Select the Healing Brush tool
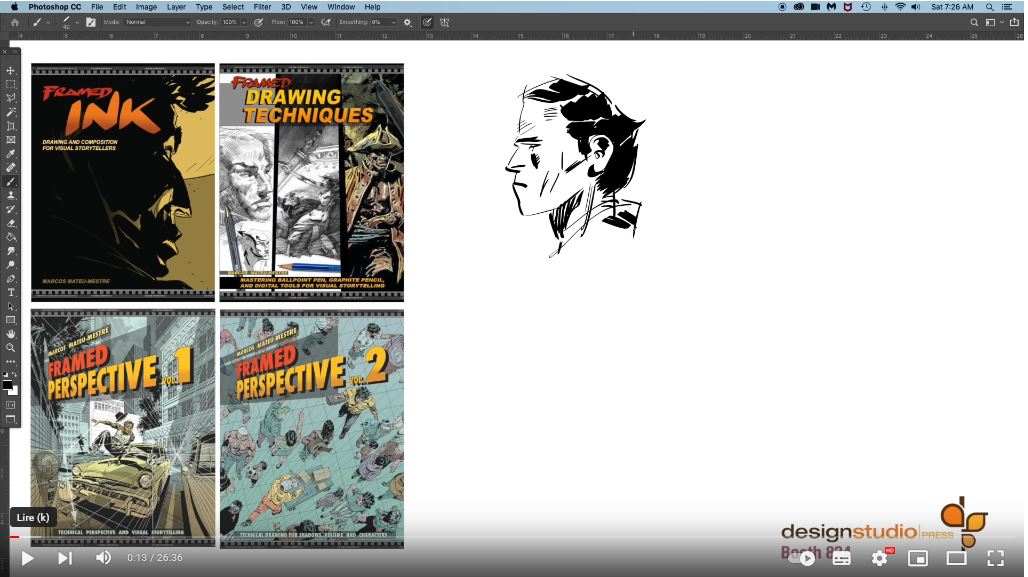The image size is (1028, 577). click(x=10, y=168)
